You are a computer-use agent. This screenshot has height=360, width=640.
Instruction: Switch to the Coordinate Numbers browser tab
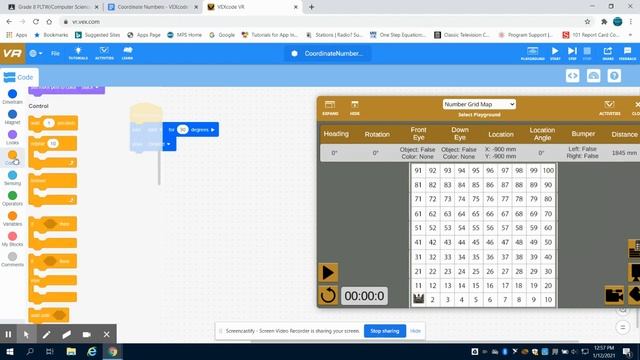pos(152,7)
